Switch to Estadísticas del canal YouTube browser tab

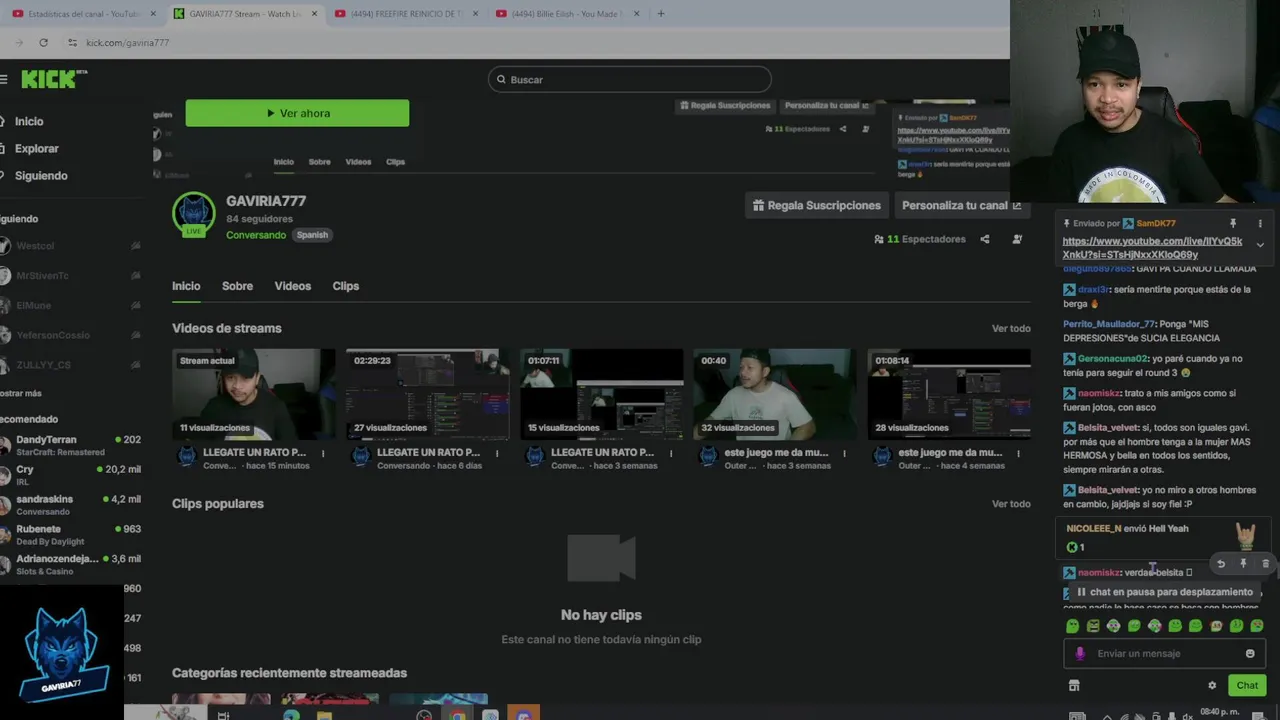click(x=82, y=14)
